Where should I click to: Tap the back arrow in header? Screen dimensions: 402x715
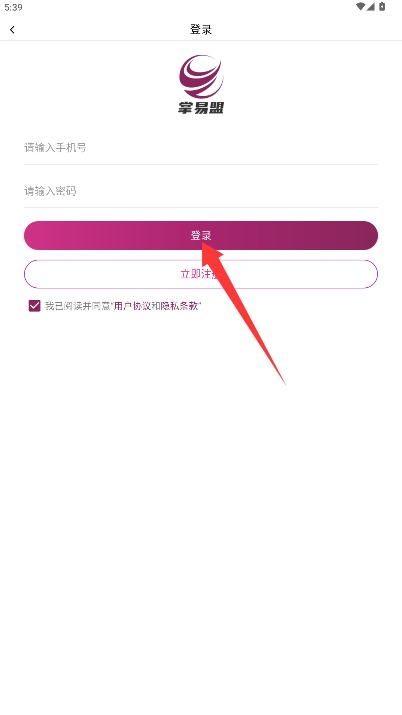point(12,30)
